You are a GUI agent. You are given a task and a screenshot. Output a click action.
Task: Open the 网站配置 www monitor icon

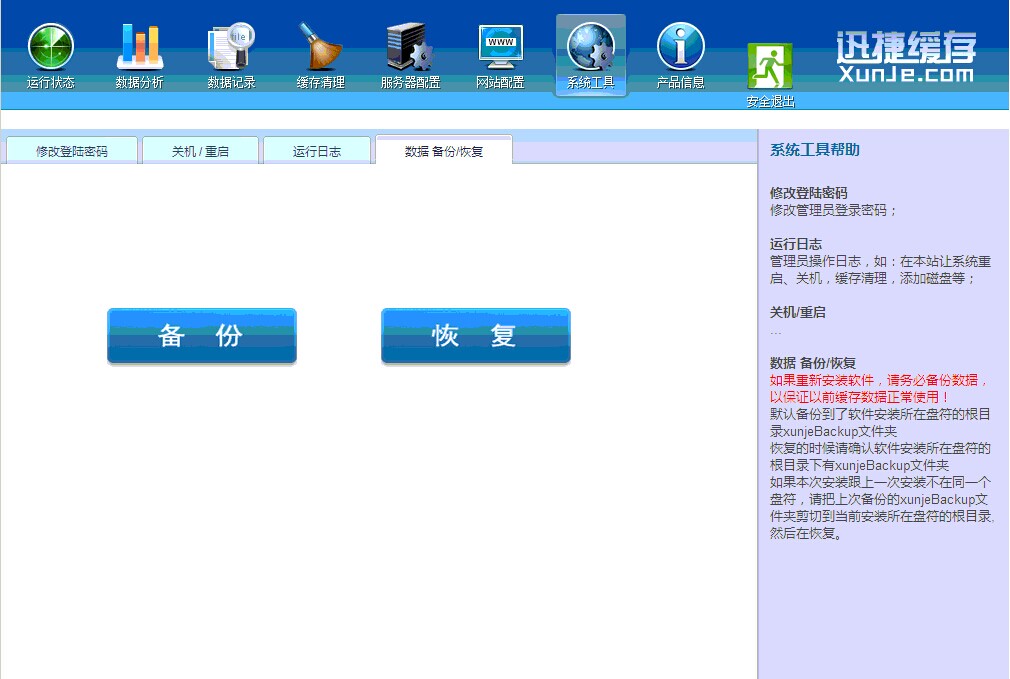(500, 46)
